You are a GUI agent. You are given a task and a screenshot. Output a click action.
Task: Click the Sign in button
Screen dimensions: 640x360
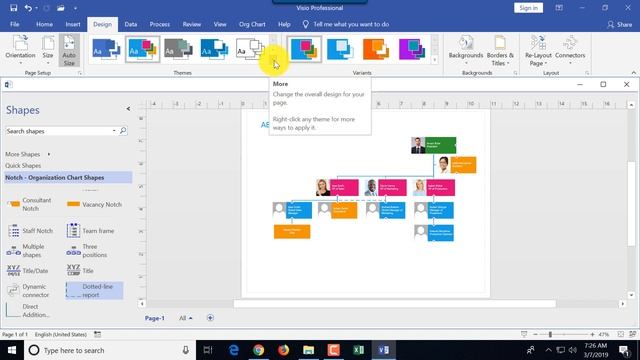(x=528, y=8)
